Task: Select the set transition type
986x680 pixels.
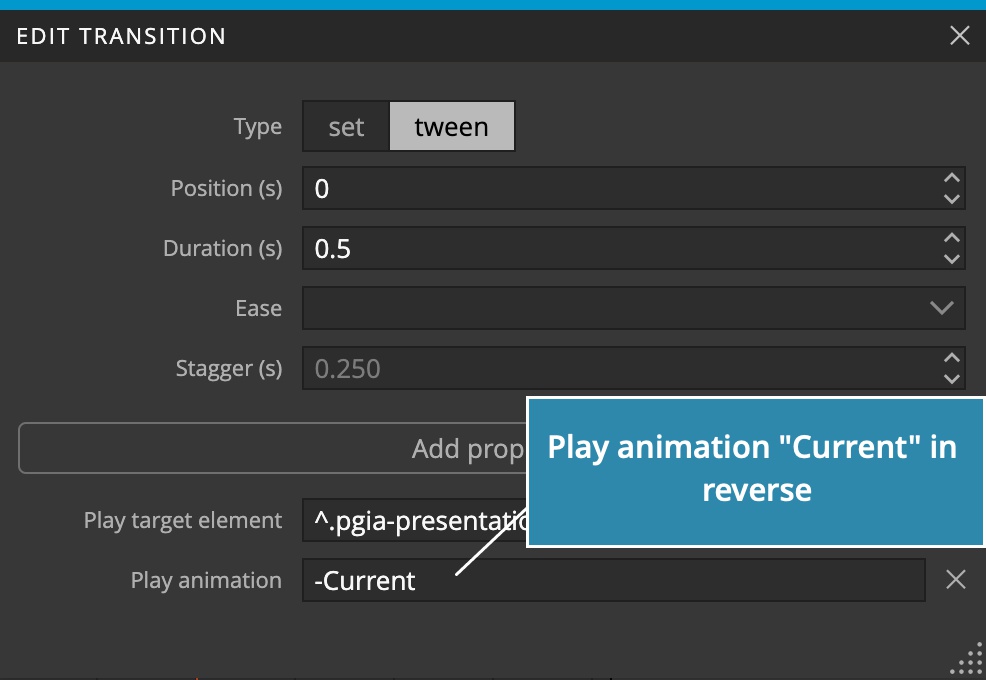Action: pyautogui.click(x=346, y=126)
